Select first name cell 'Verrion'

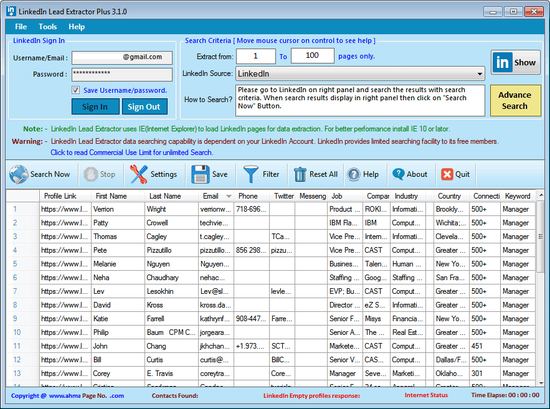118,209
